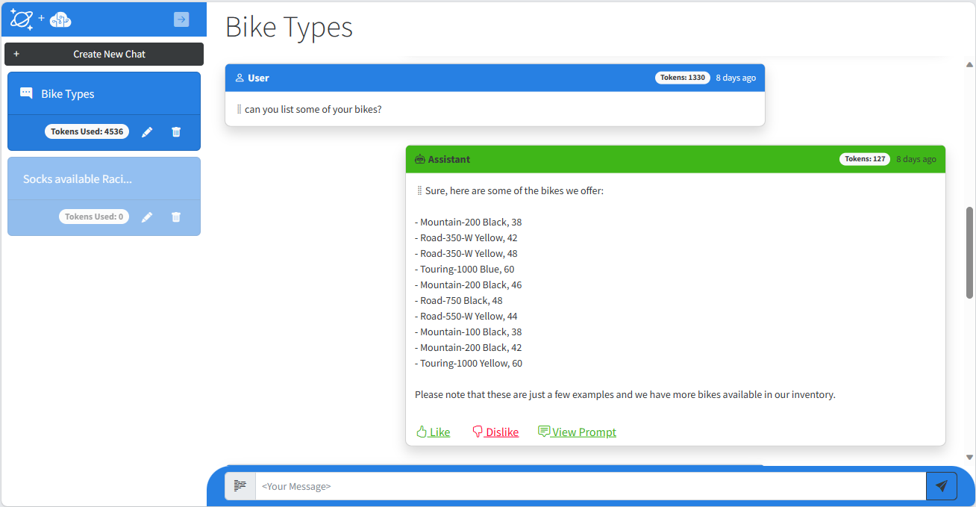Click the cloud brain logo icon

[60, 21]
